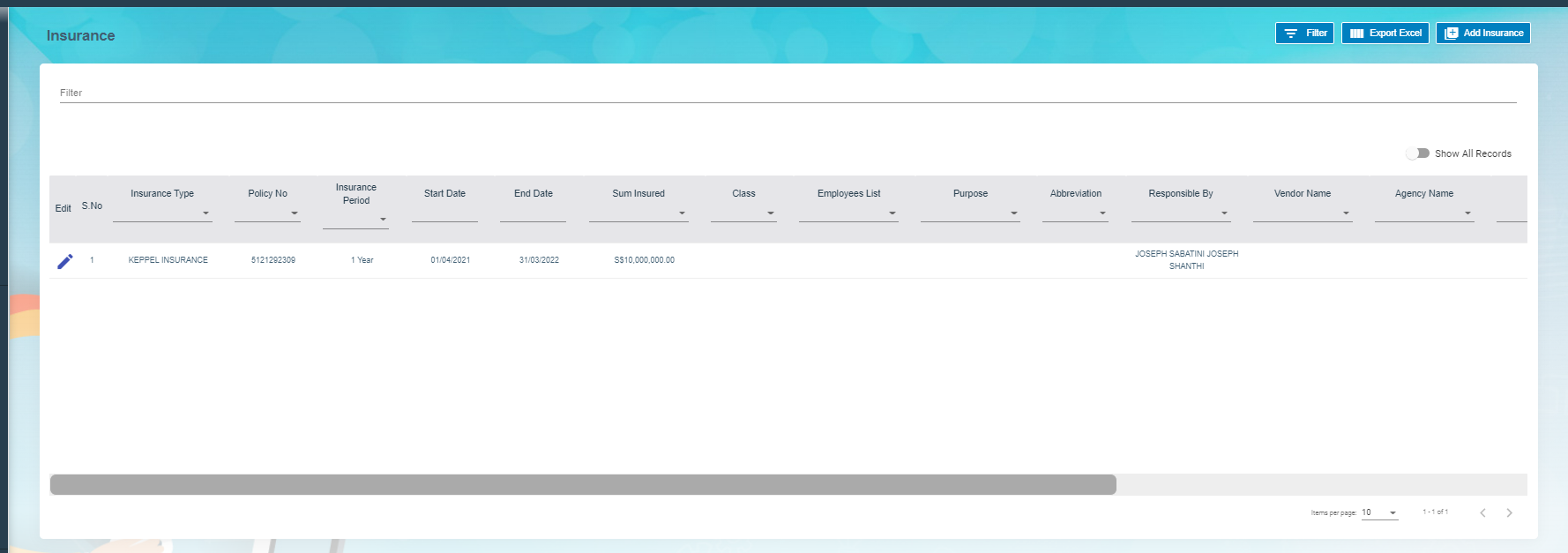Image resolution: width=1568 pixels, height=553 pixels.
Task: Enable the Show All Records toggle
Action: (x=1417, y=153)
